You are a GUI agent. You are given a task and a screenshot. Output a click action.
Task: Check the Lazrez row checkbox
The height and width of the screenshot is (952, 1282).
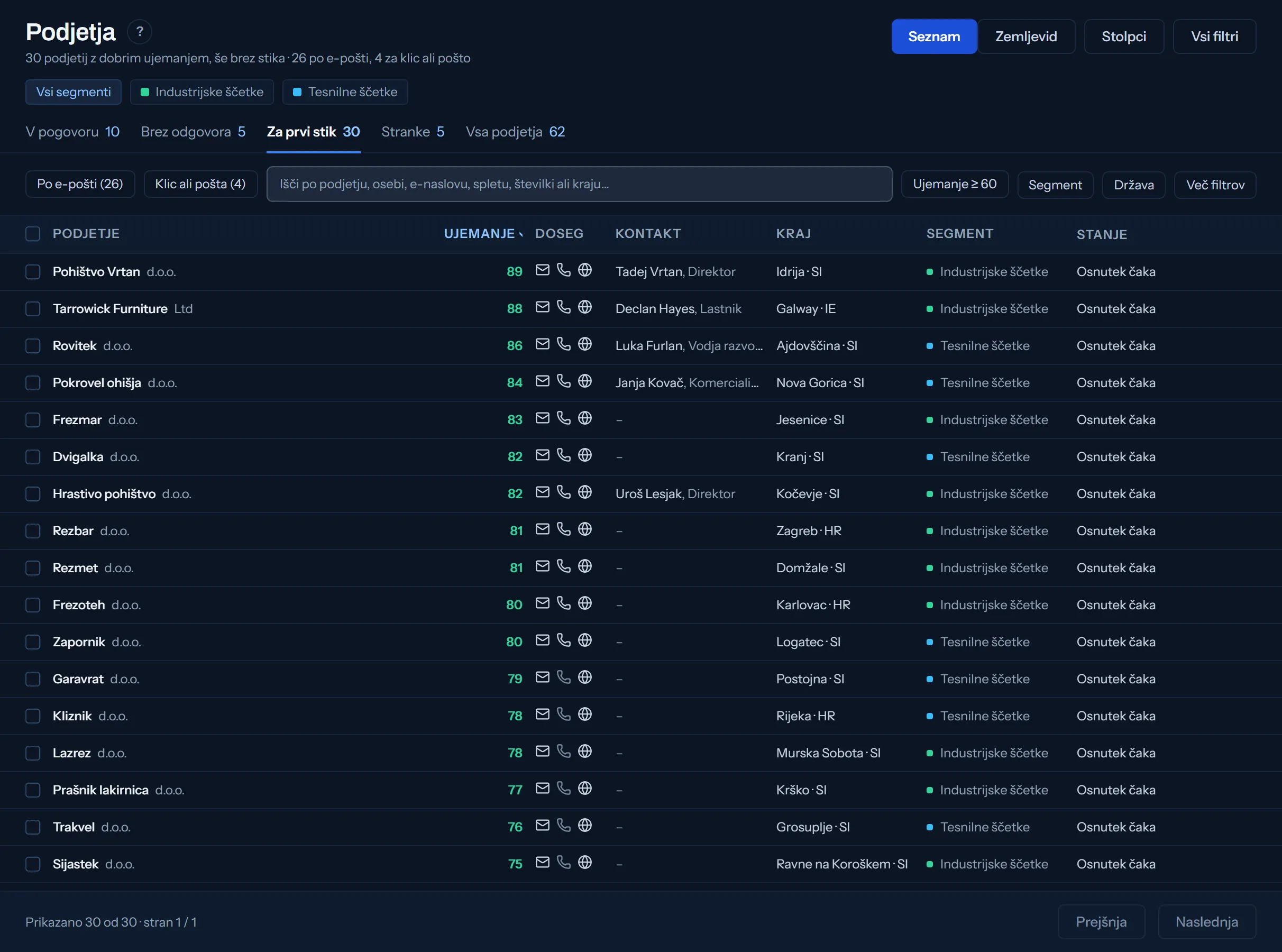[33, 753]
